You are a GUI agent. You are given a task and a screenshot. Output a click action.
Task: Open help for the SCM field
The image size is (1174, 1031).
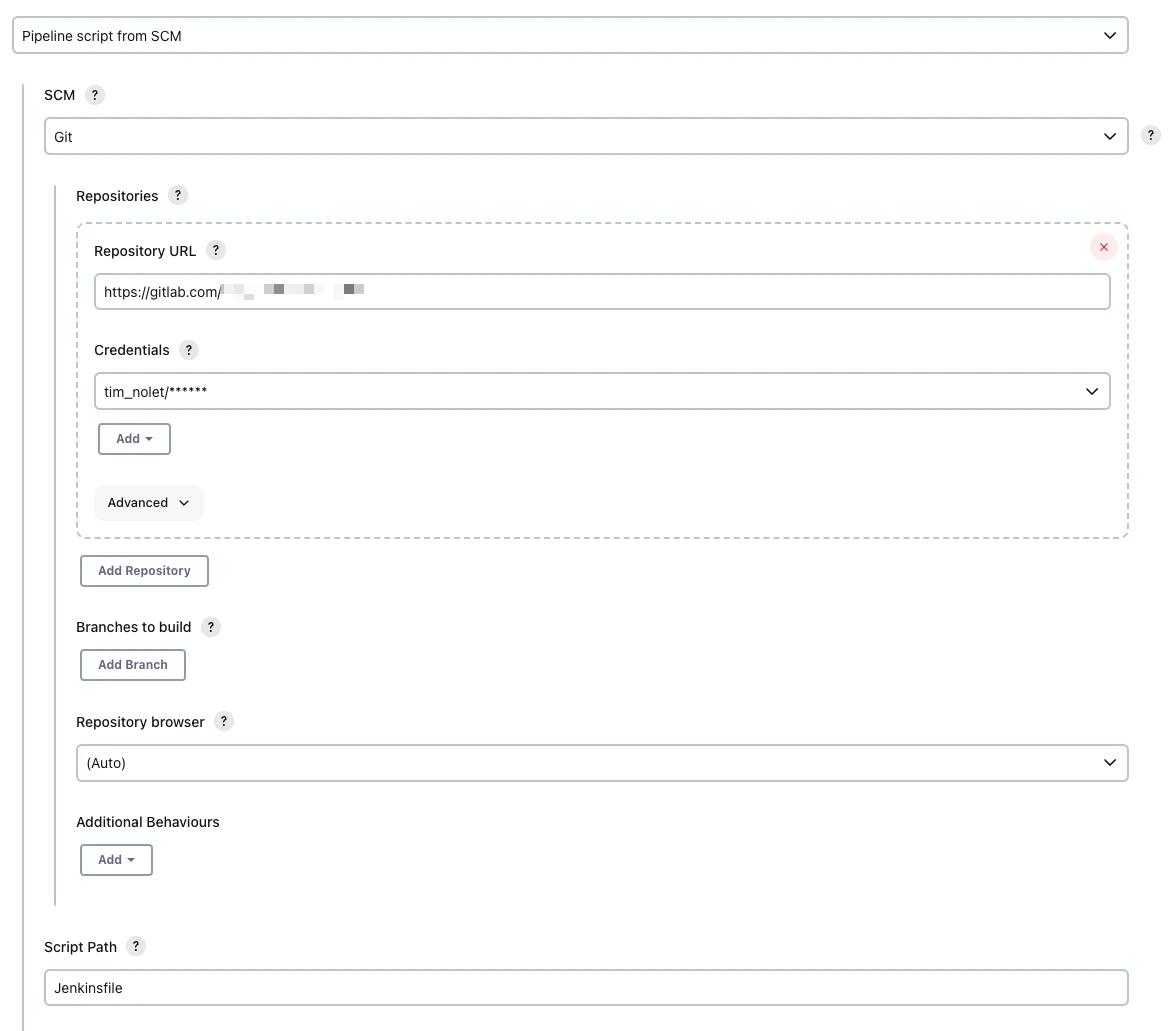[95, 95]
